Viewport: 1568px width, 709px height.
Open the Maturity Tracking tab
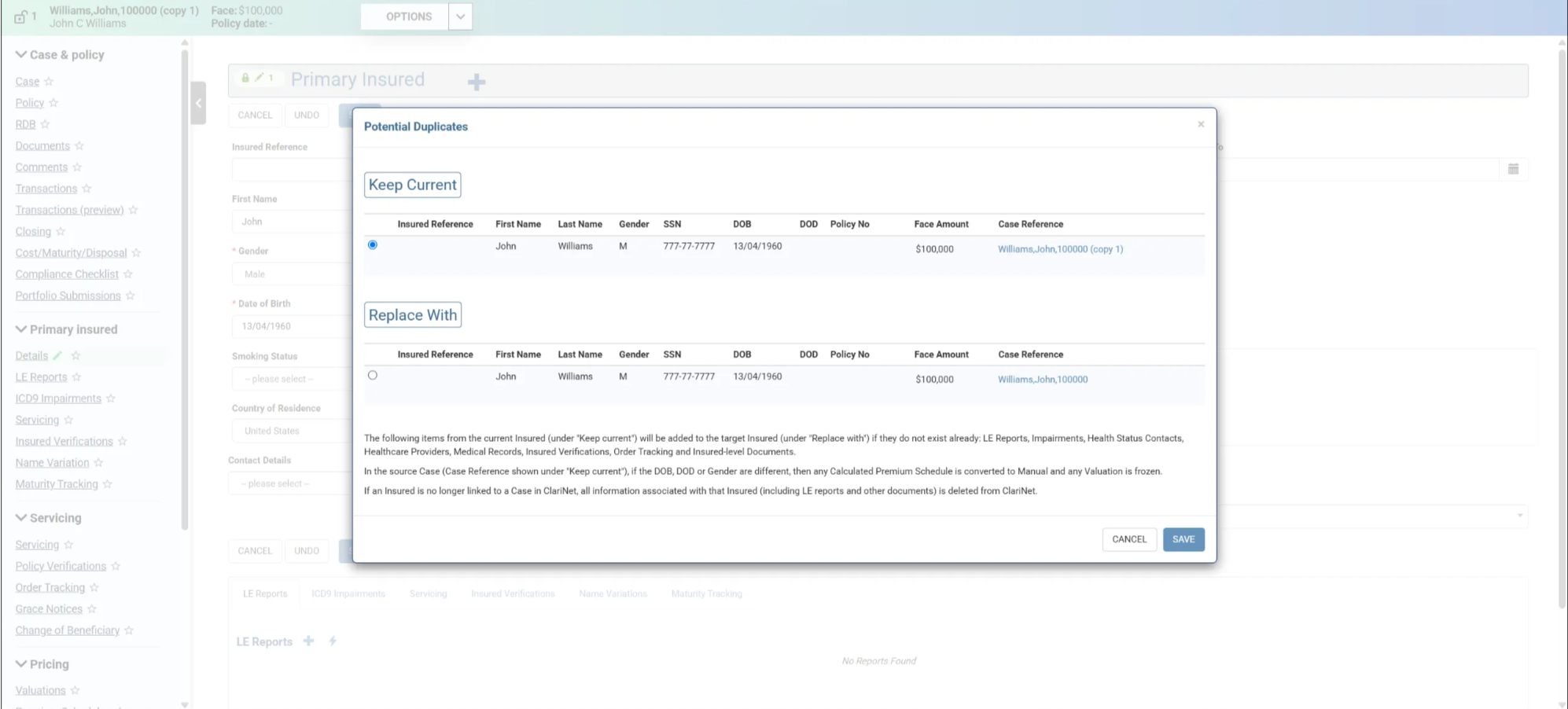(706, 594)
